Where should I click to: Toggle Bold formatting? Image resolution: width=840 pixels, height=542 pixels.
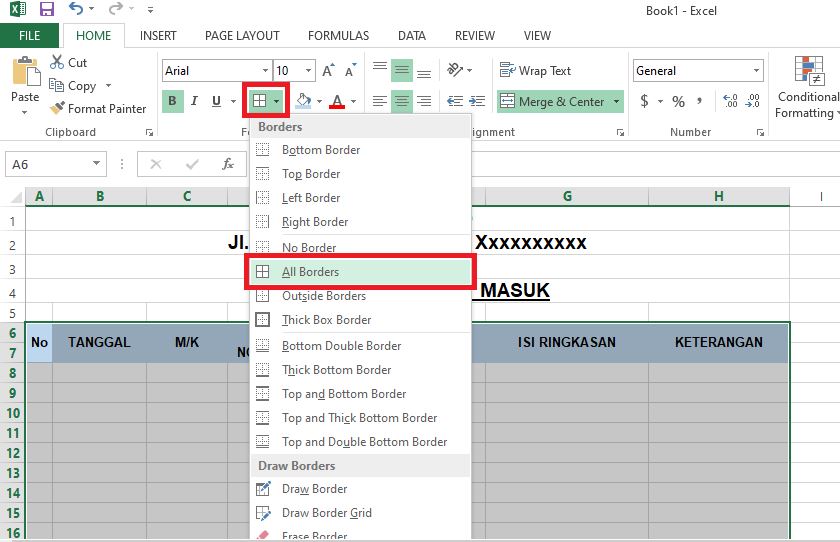coord(172,101)
